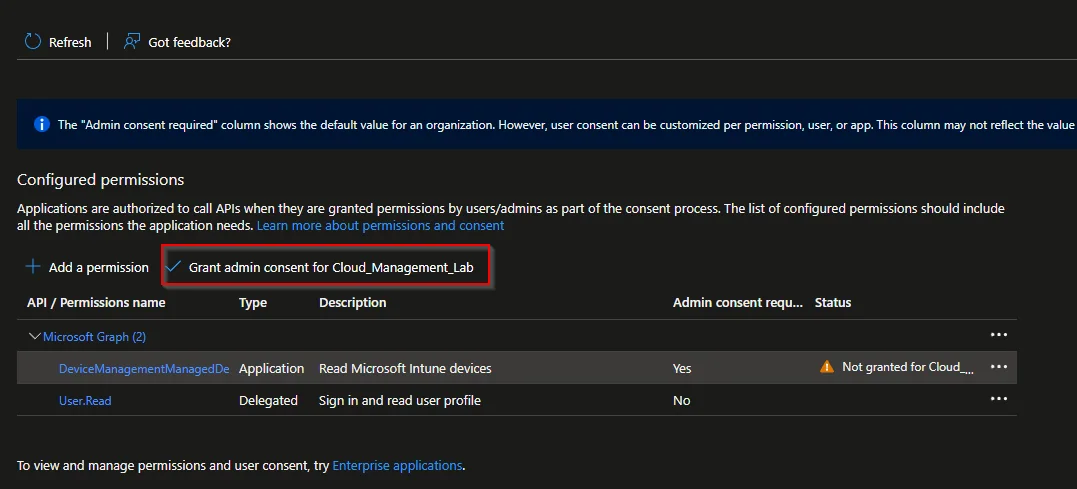Click the warning triangle in Status column
This screenshot has height=489, width=1077.
coord(827,367)
